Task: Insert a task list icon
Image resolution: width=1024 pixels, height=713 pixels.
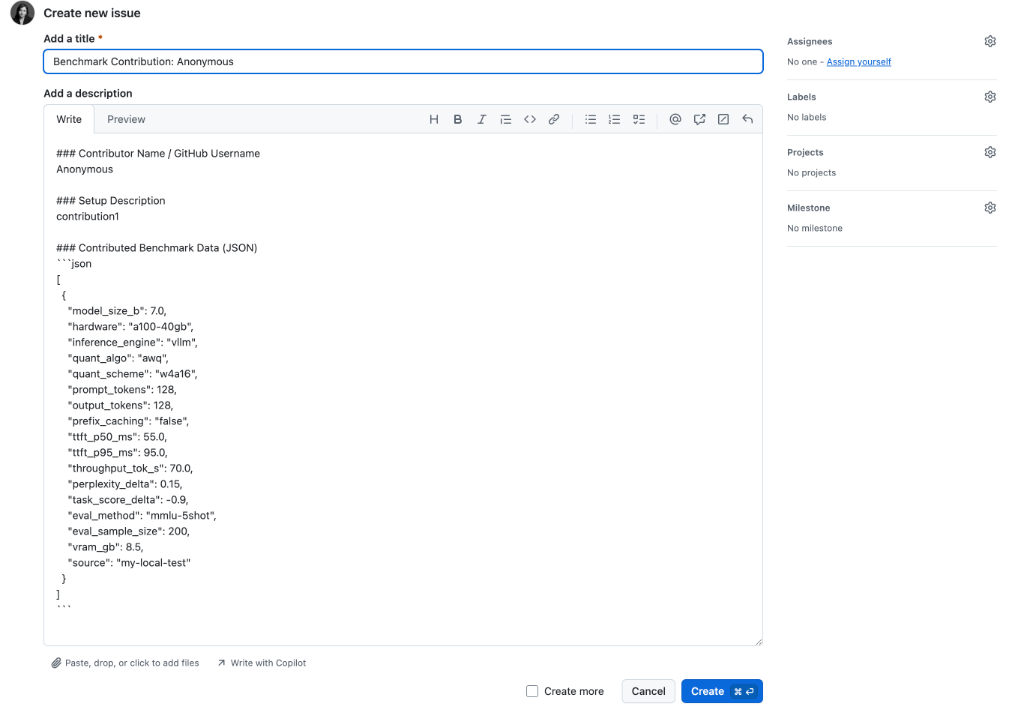Action: click(639, 119)
